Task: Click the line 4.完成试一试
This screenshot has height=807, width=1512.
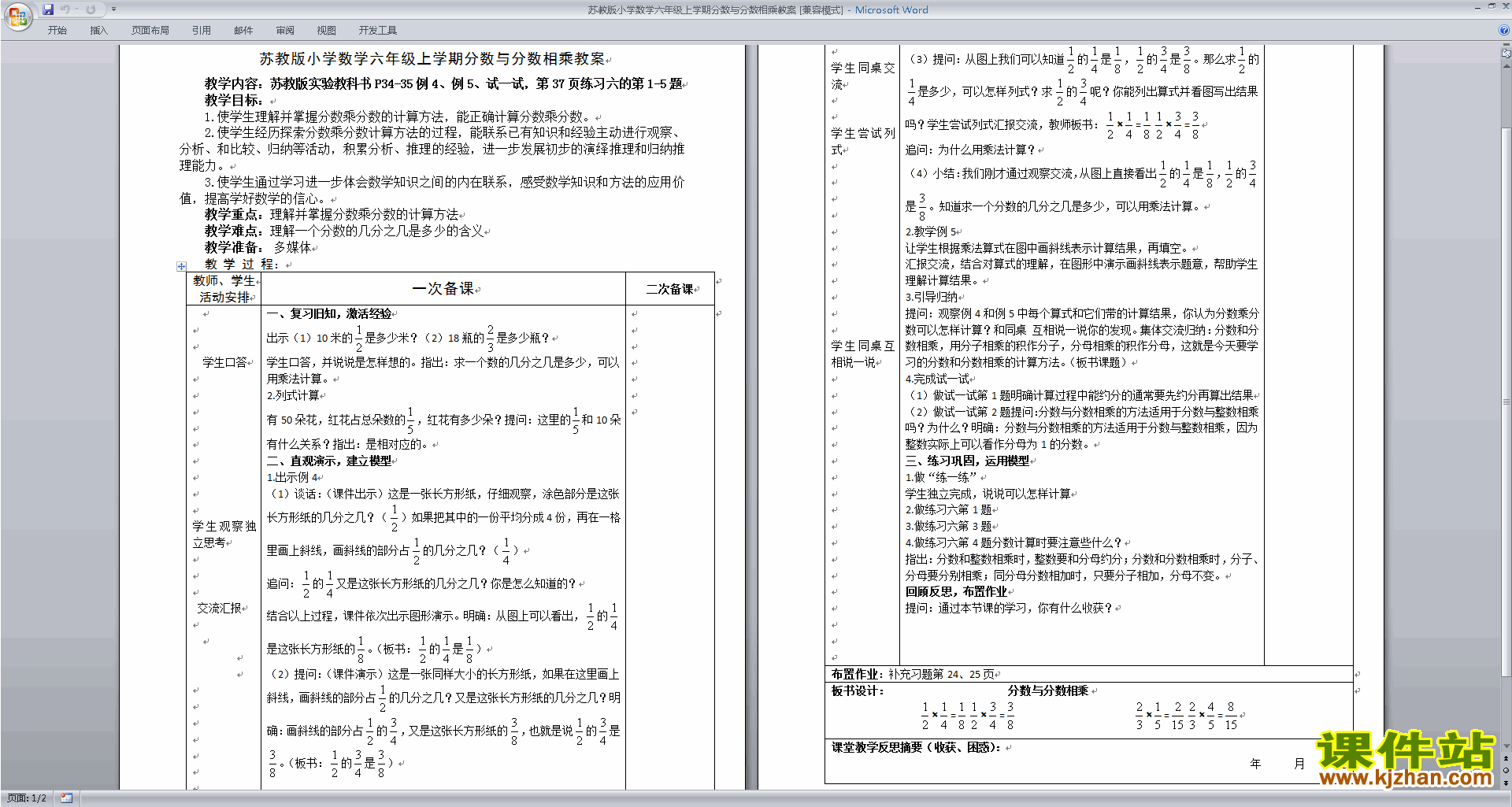Action: (x=938, y=379)
